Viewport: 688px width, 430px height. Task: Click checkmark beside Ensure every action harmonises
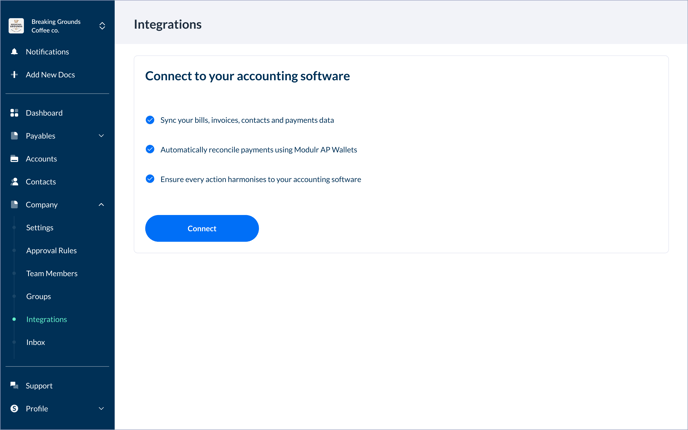pyautogui.click(x=150, y=179)
